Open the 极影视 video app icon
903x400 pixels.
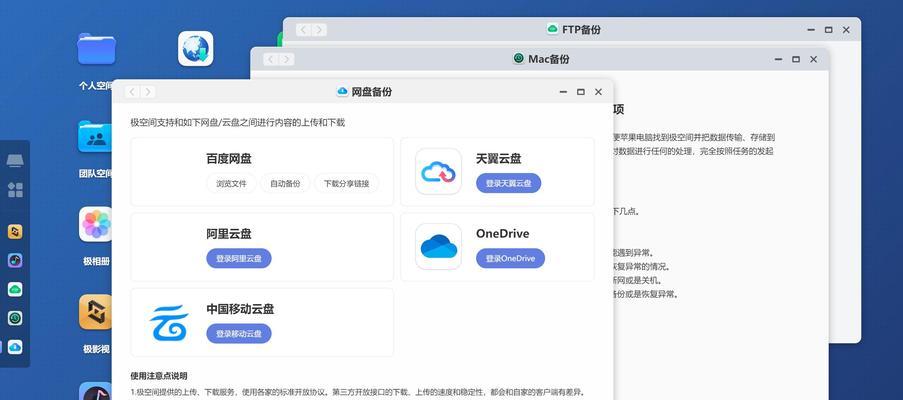point(96,312)
